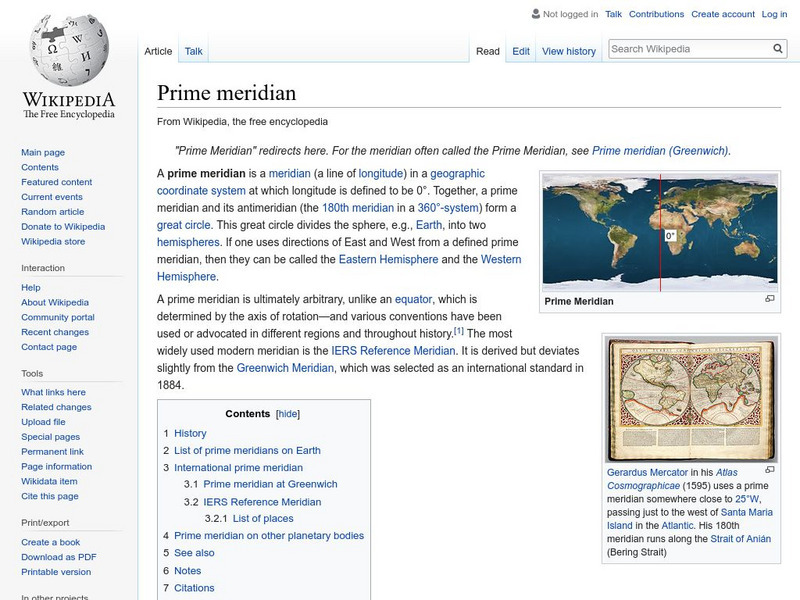The image size is (800, 600).
Task: Open the Edit tab
Action: point(521,51)
